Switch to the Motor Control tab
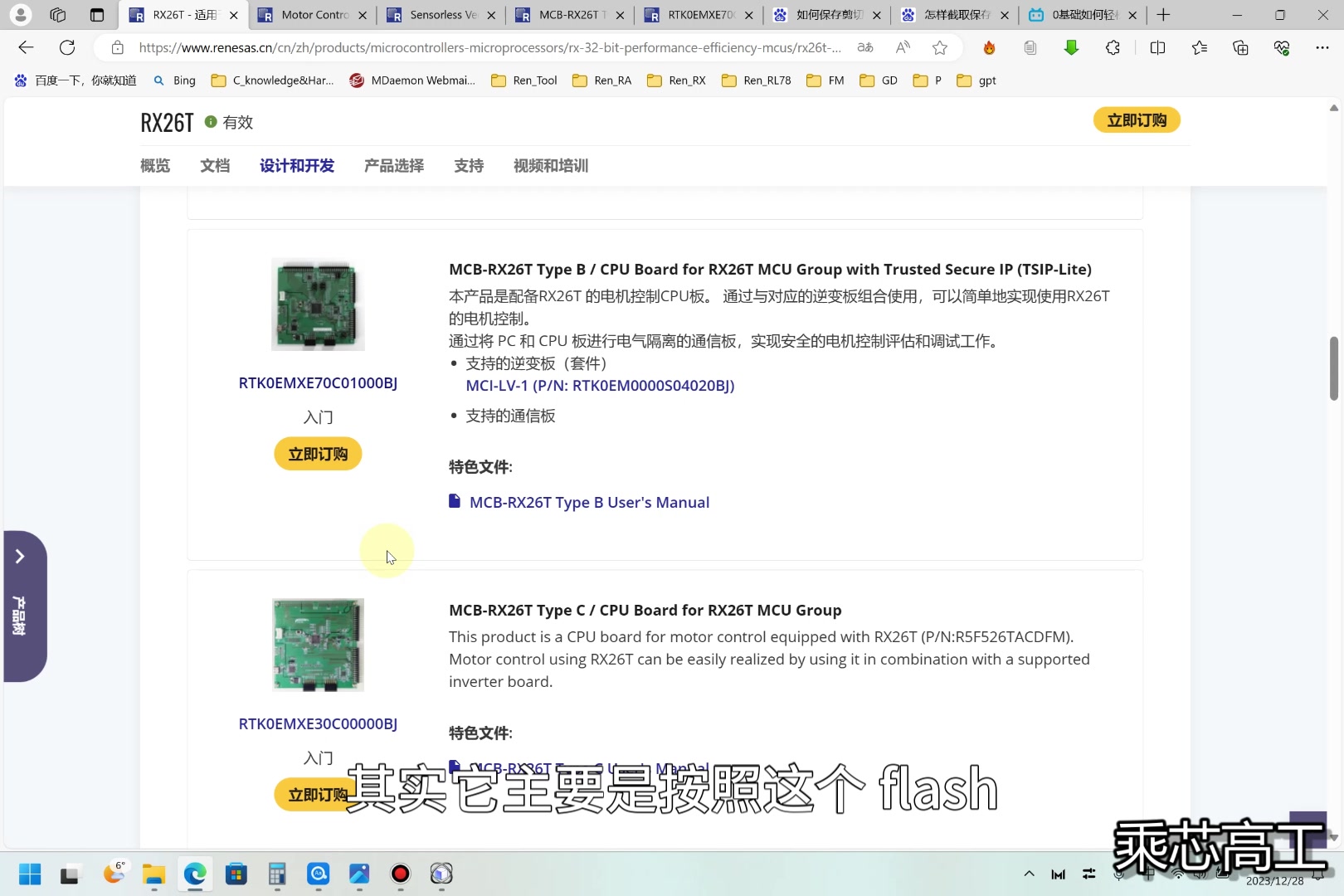Viewport: 1344px width, 896px height. click(311, 15)
